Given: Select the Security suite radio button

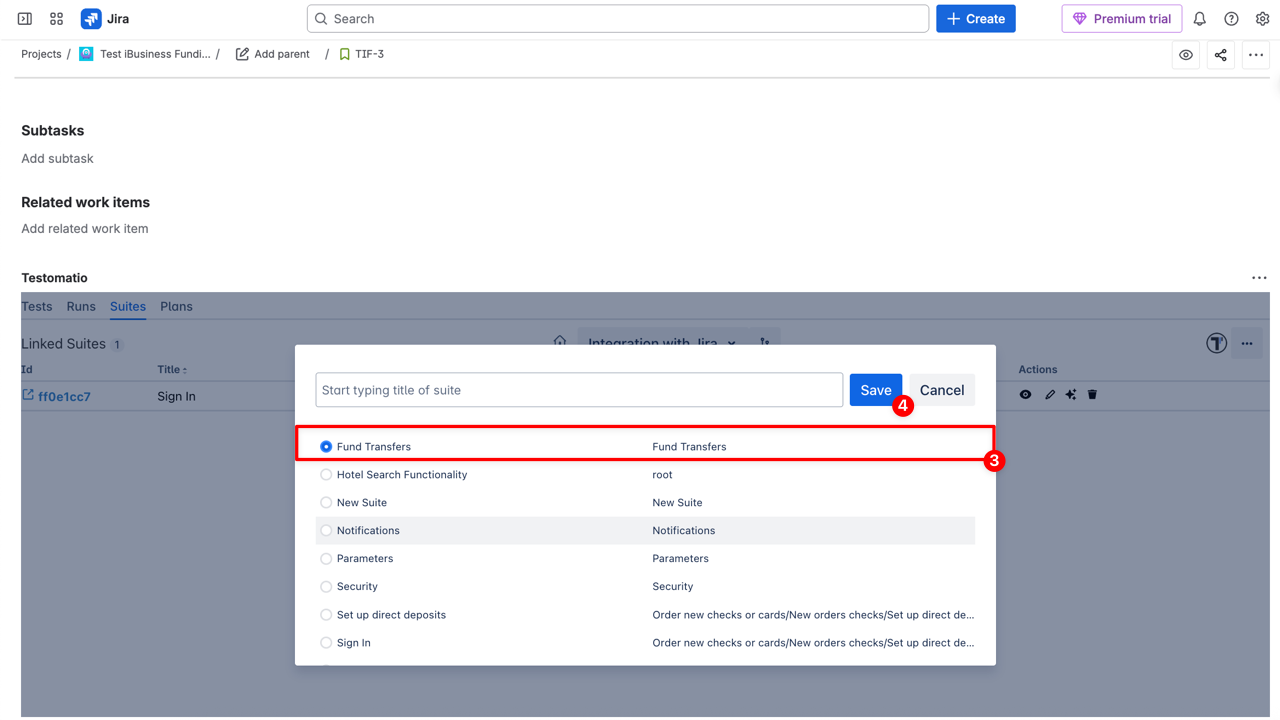Looking at the screenshot, I should (x=326, y=587).
